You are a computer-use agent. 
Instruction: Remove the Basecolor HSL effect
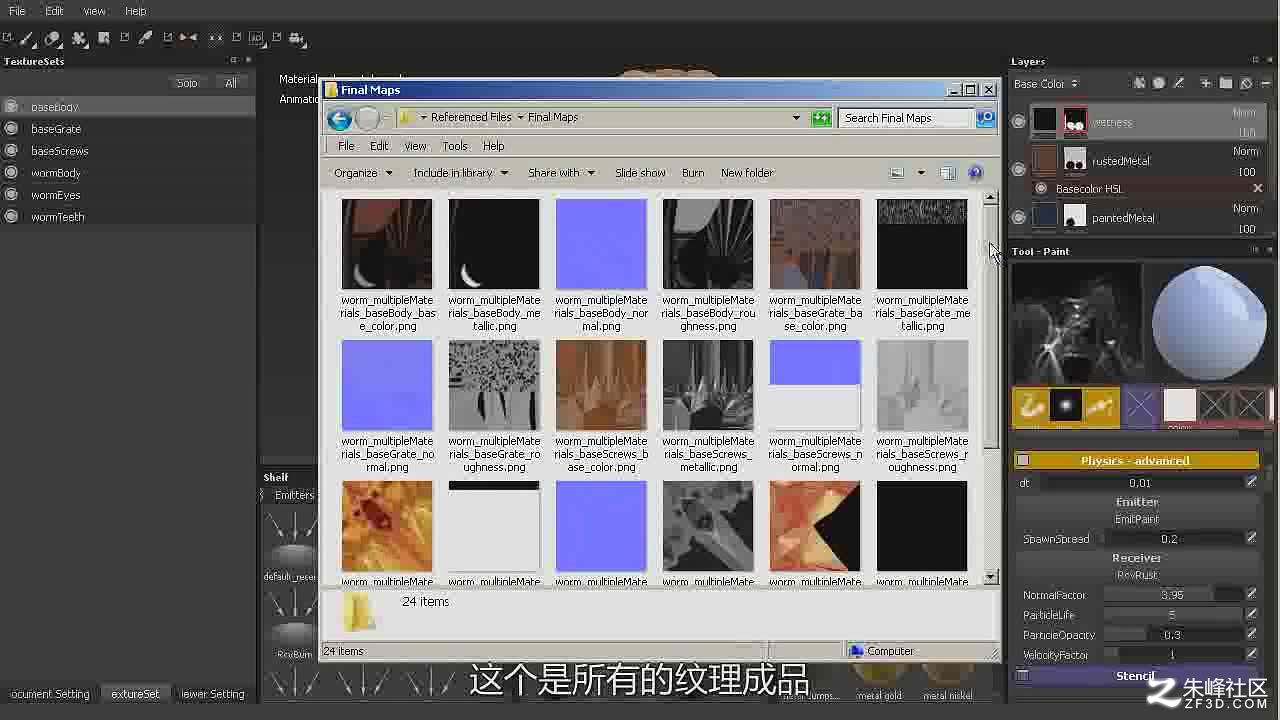tap(1258, 188)
